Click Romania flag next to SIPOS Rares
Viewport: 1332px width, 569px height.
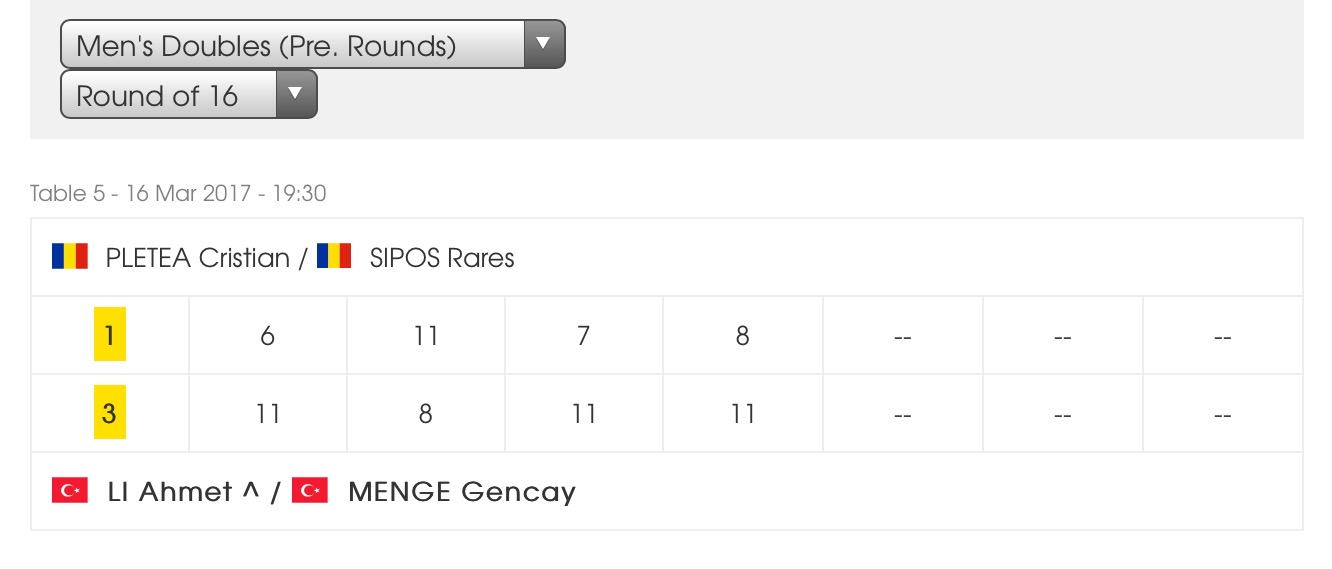click(x=334, y=257)
